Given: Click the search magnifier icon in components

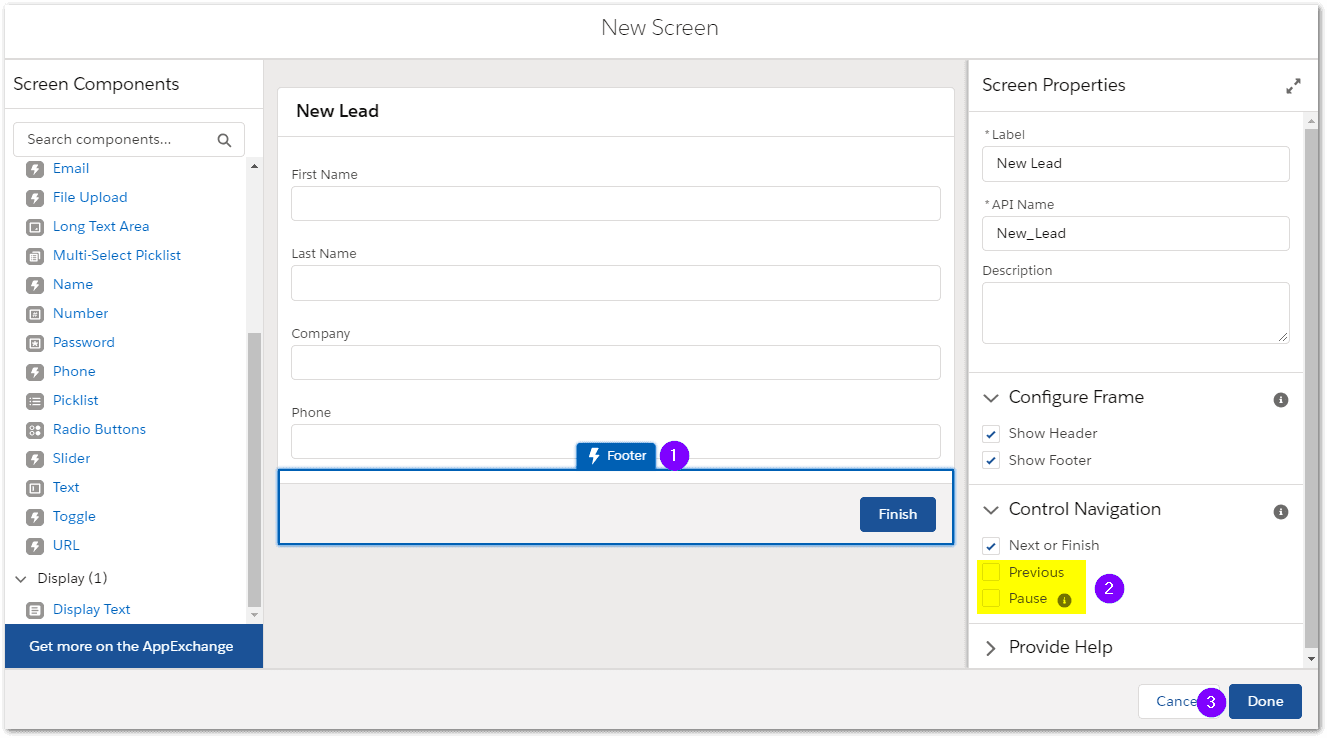Looking at the screenshot, I should click(x=224, y=140).
